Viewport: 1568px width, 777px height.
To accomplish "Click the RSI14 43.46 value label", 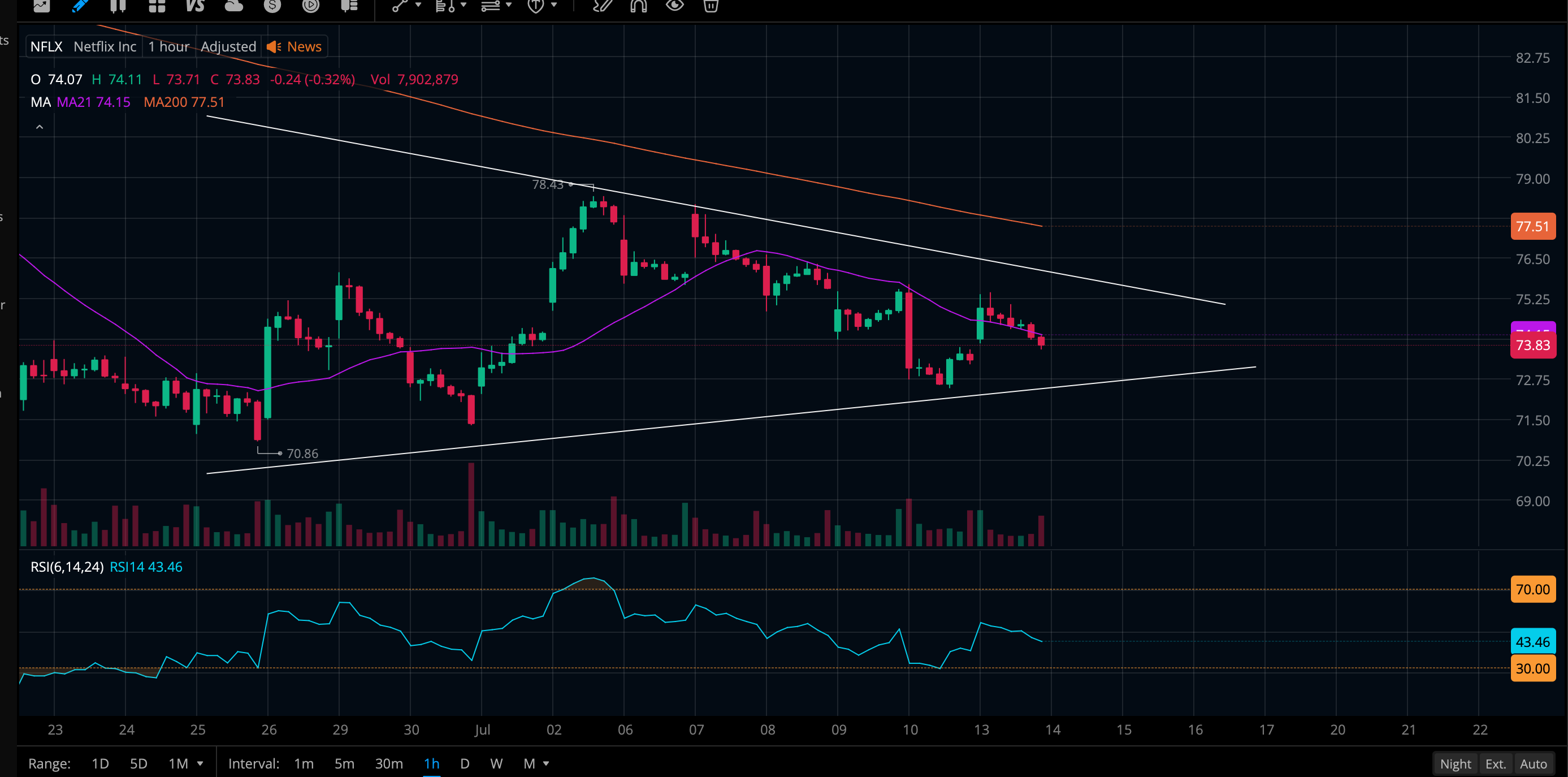I will pos(146,568).
